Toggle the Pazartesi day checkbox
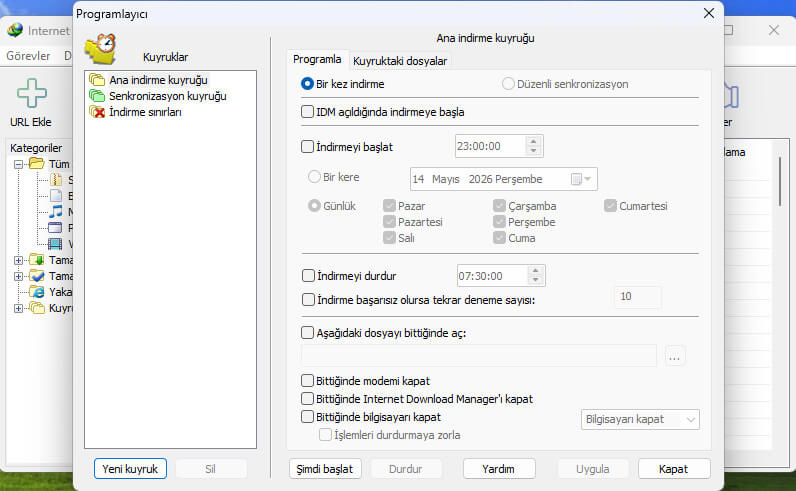 [389, 222]
